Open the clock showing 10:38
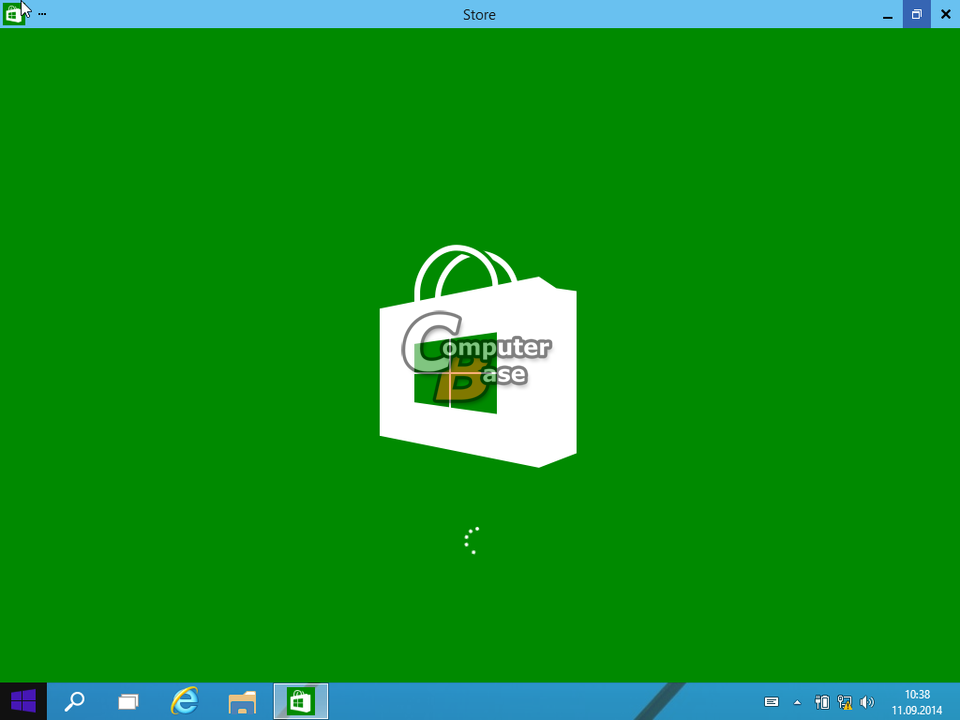Viewport: 960px width, 720px height. pyautogui.click(x=917, y=702)
